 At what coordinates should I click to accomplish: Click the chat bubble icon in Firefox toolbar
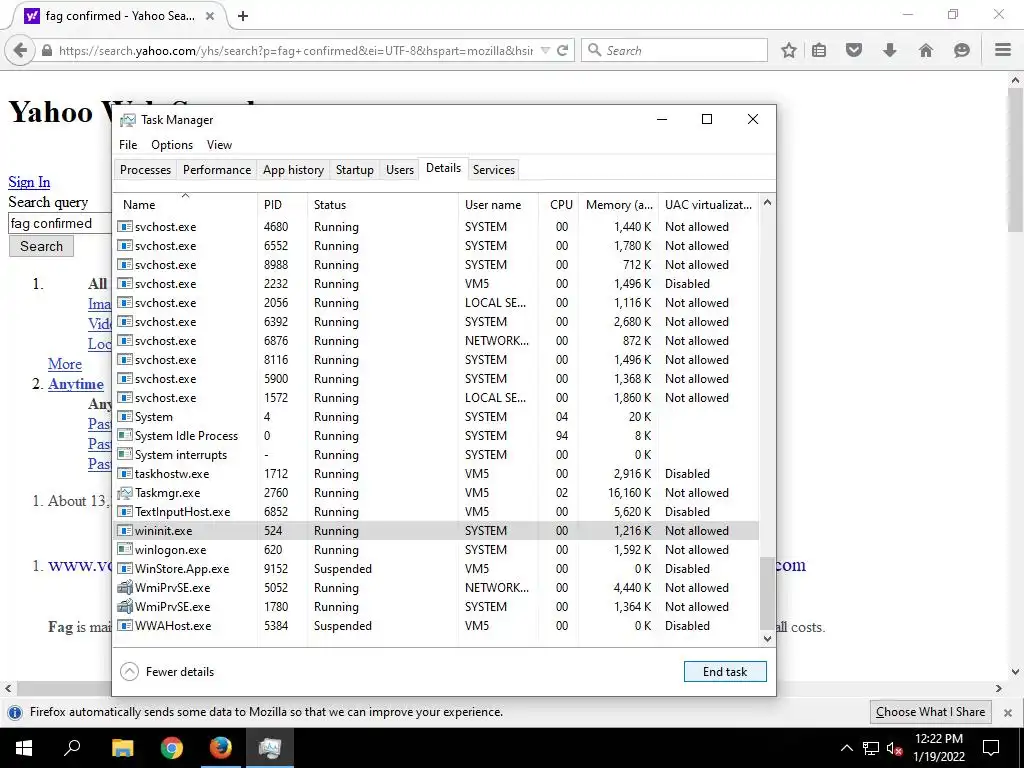click(x=961, y=50)
